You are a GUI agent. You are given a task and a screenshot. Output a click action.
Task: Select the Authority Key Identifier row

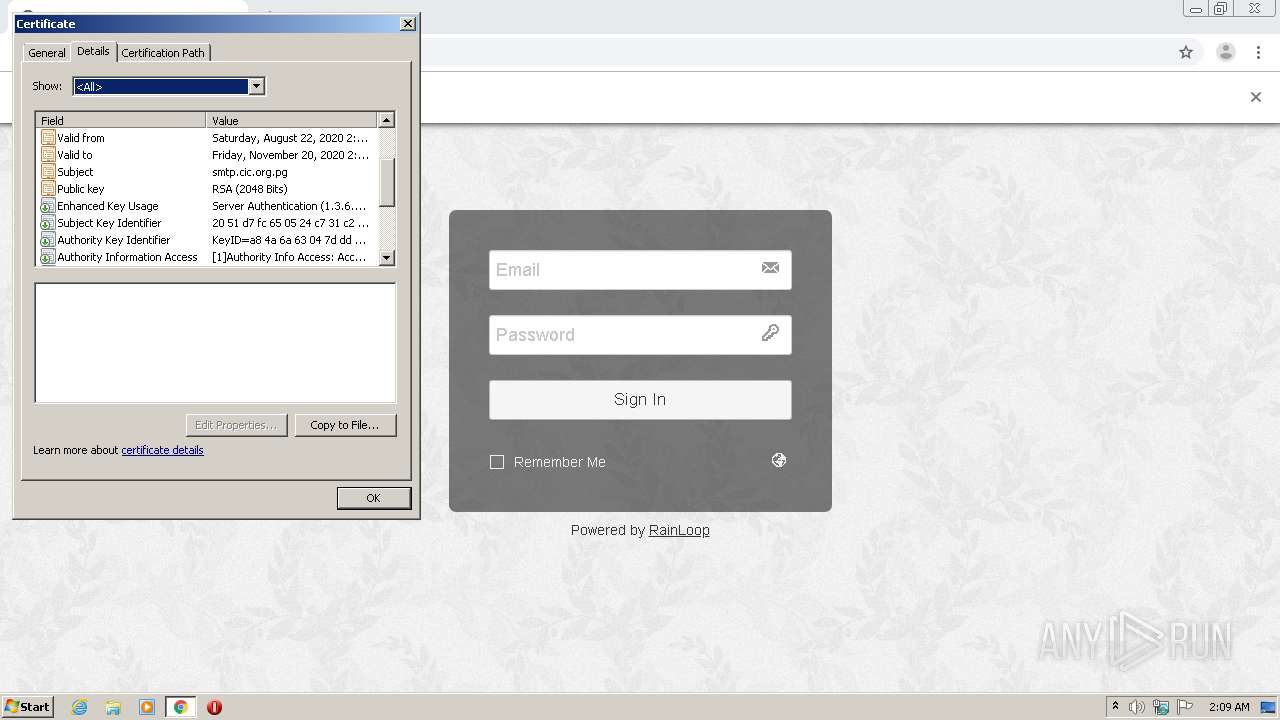[x=207, y=240]
